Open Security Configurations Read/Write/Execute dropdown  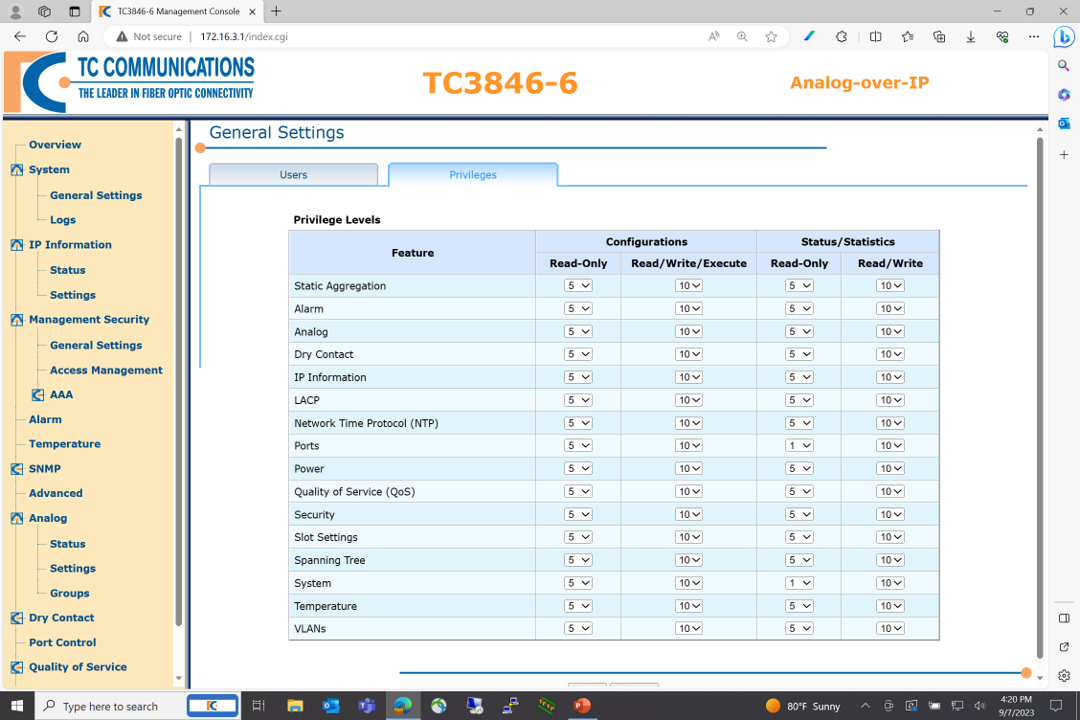pos(689,514)
